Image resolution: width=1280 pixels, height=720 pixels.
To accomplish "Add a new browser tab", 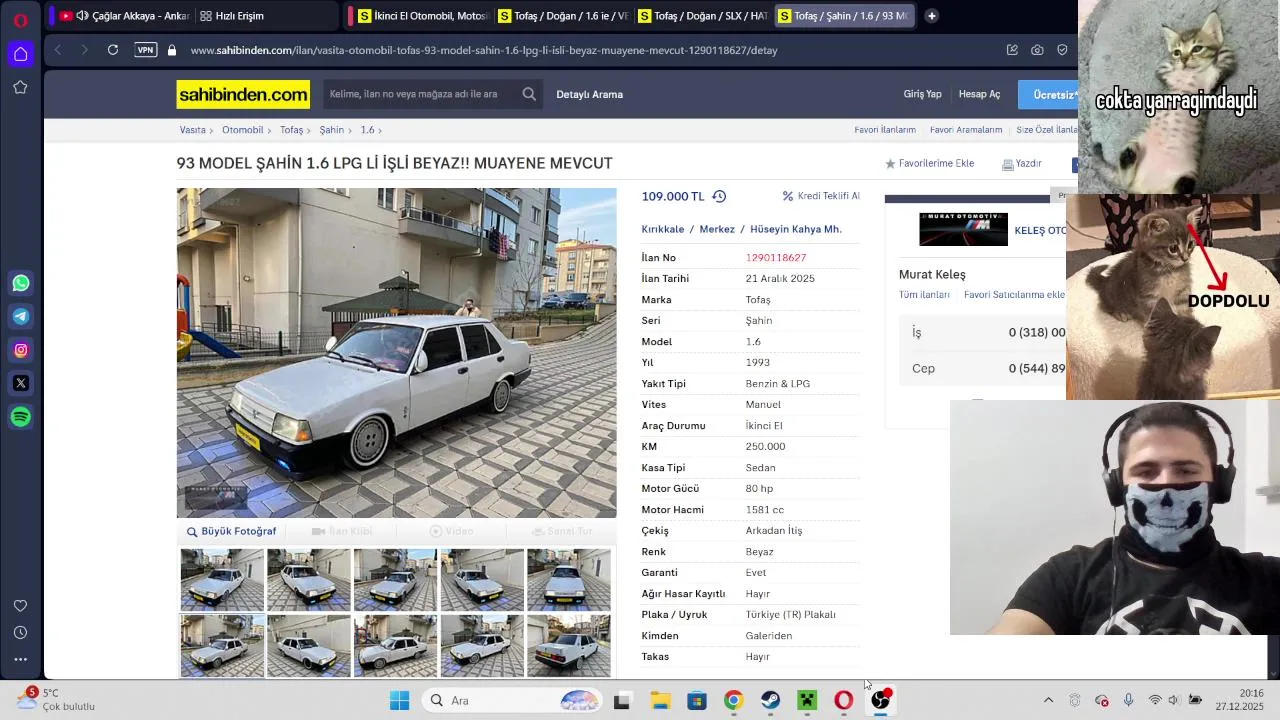I will pos(931,16).
